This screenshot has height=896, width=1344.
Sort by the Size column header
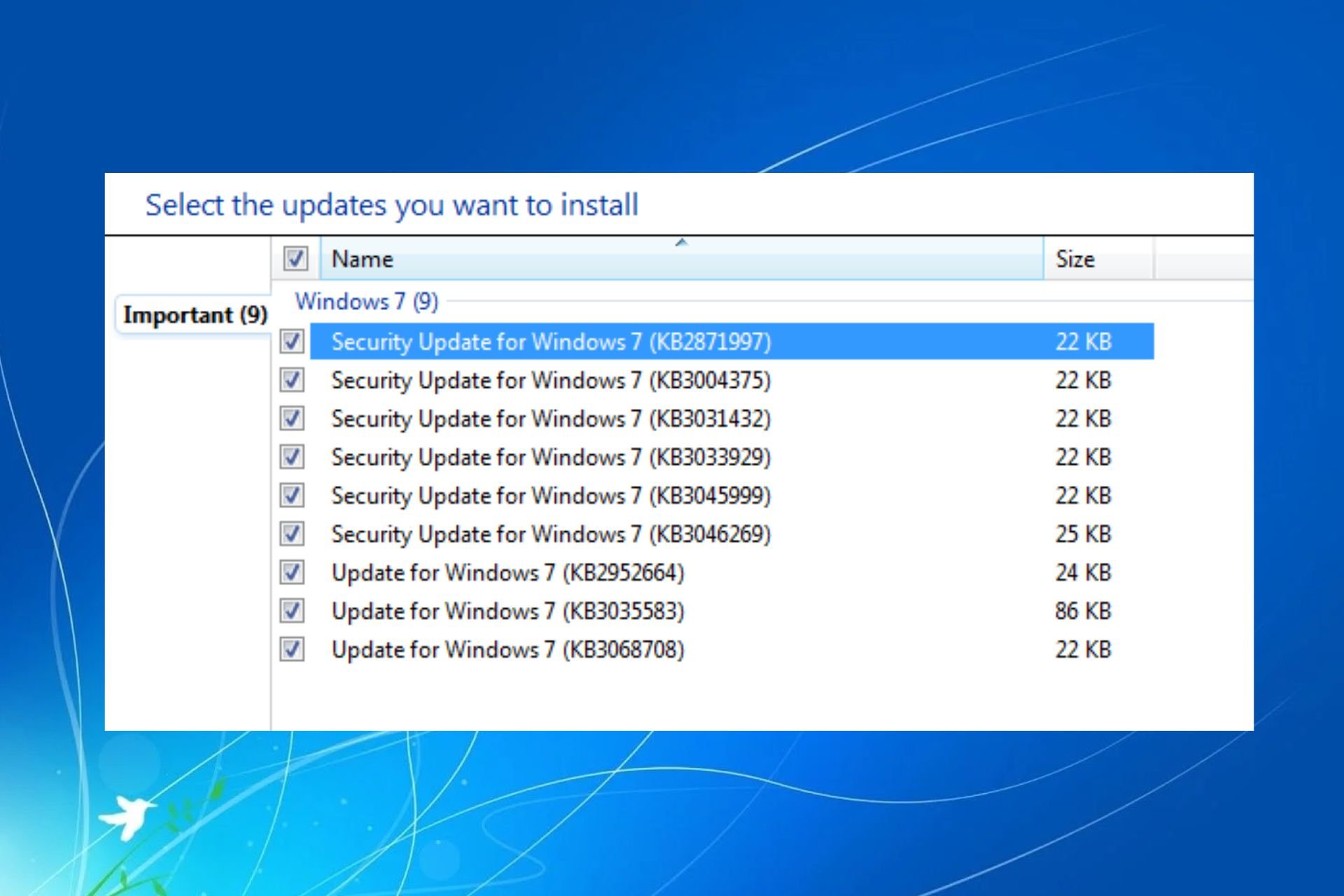[x=1098, y=258]
